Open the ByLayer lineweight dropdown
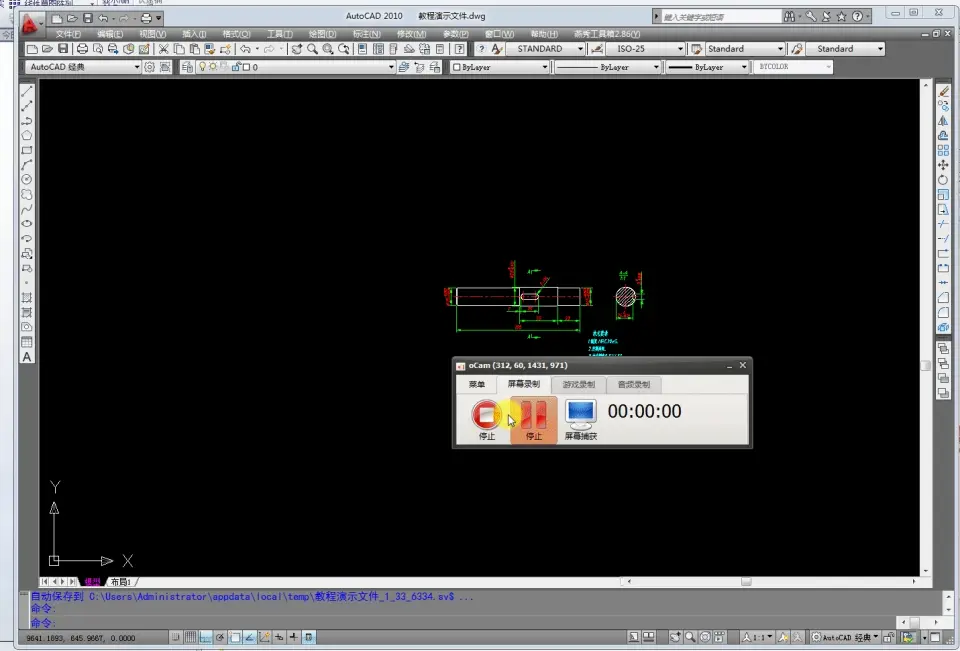Screen dimensions: 960x651 point(707,67)
